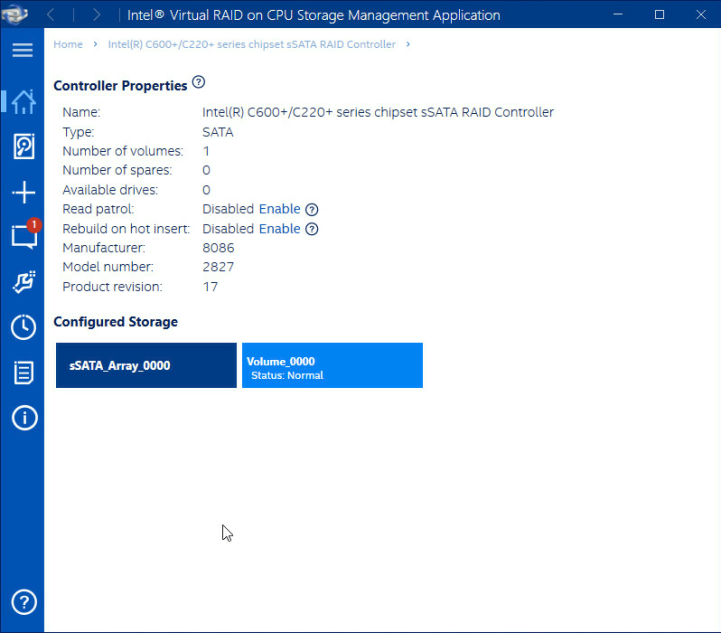Click the Number of volumes label
721x633 pixels.
123,151
